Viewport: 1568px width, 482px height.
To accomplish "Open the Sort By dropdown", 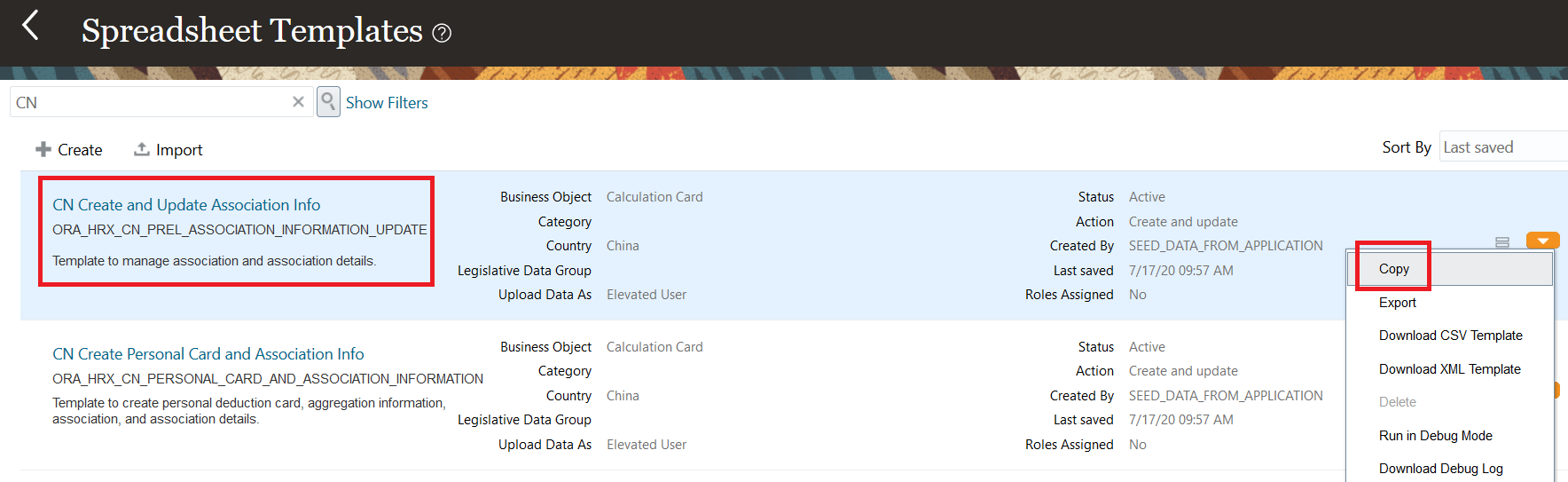I will pyautogui.click(x=1502, y=147).
